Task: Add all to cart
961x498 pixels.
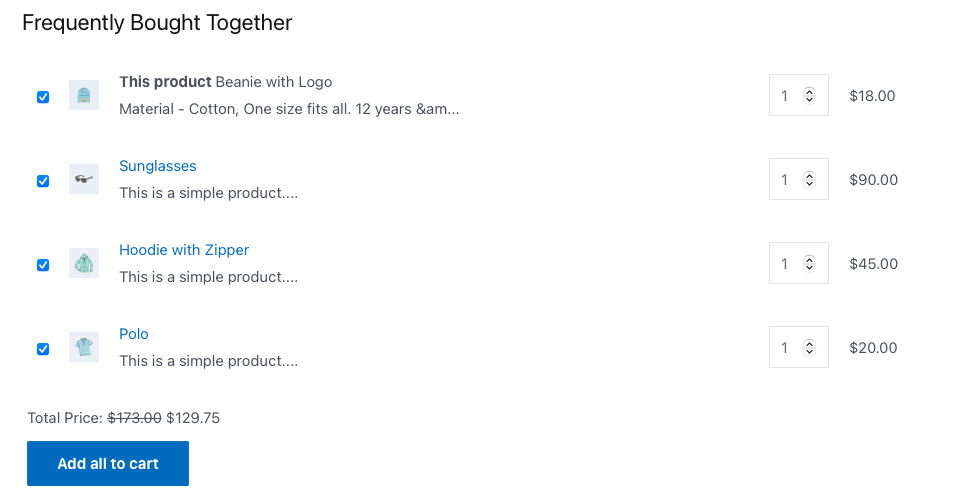Action: (x=108, y=464)
